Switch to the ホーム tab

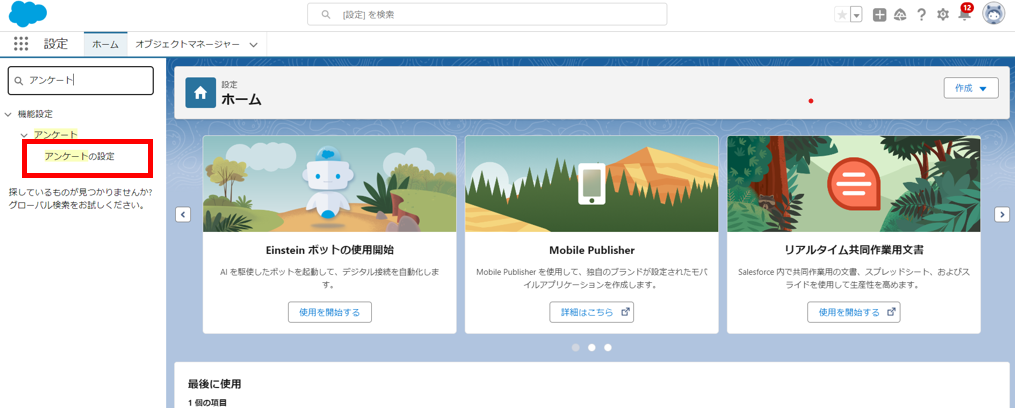(105, 44)
